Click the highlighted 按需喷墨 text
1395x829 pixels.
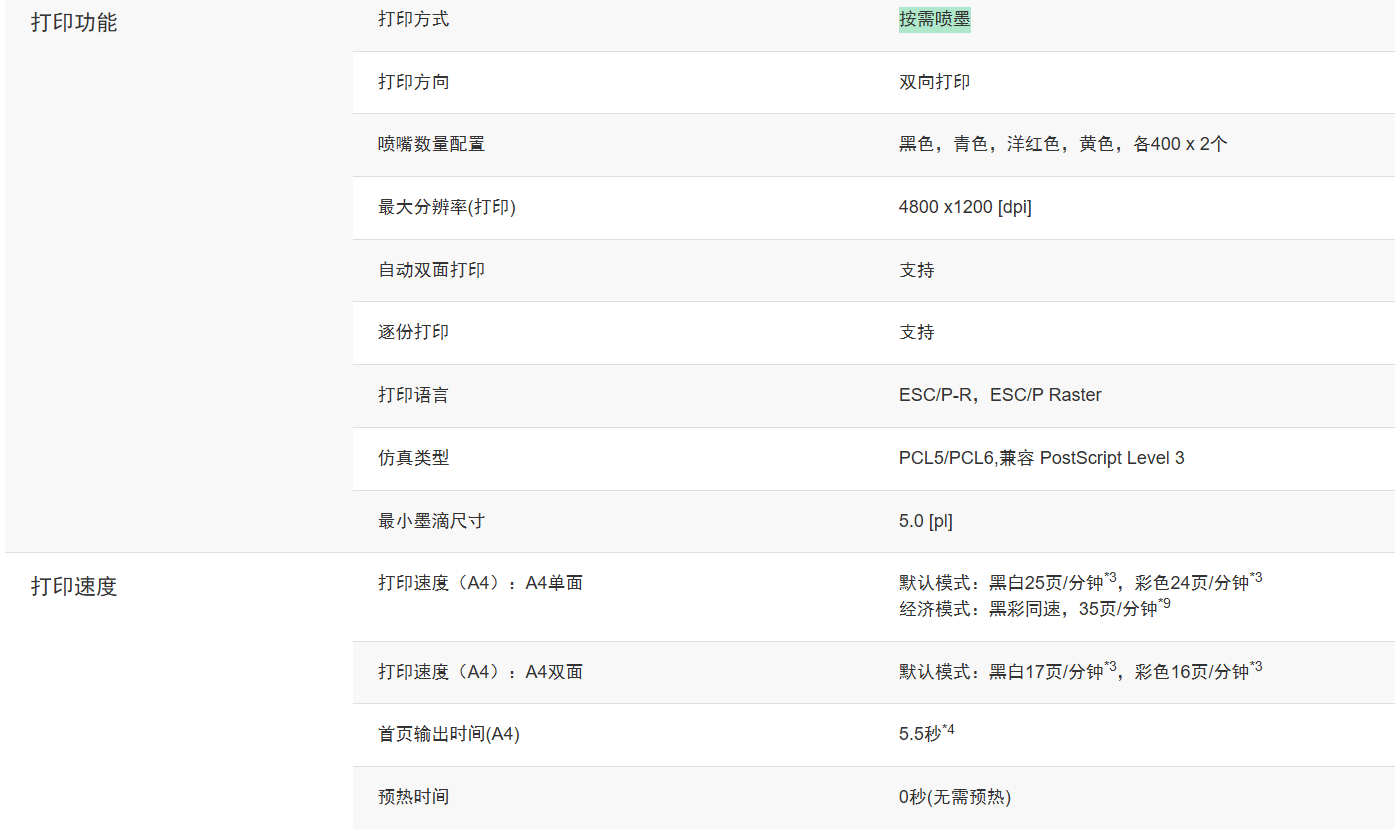click(x=934, y=20)
